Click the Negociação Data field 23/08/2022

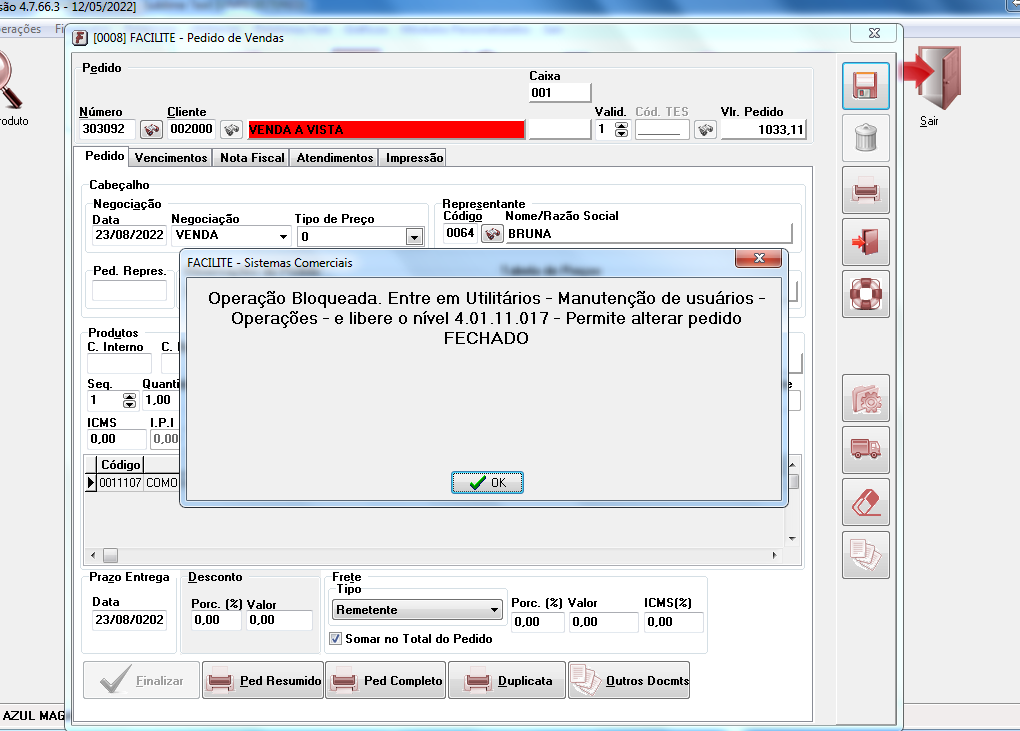(129, 235)
